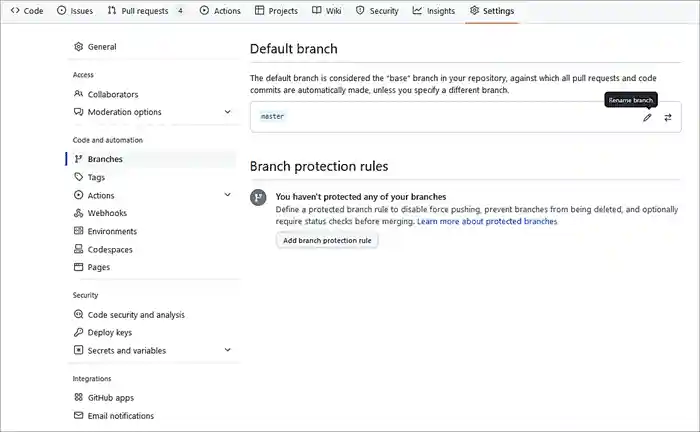Open Code security and analysis settings
Viewport: 700px width, 432px height.
(x=135, y=314)
